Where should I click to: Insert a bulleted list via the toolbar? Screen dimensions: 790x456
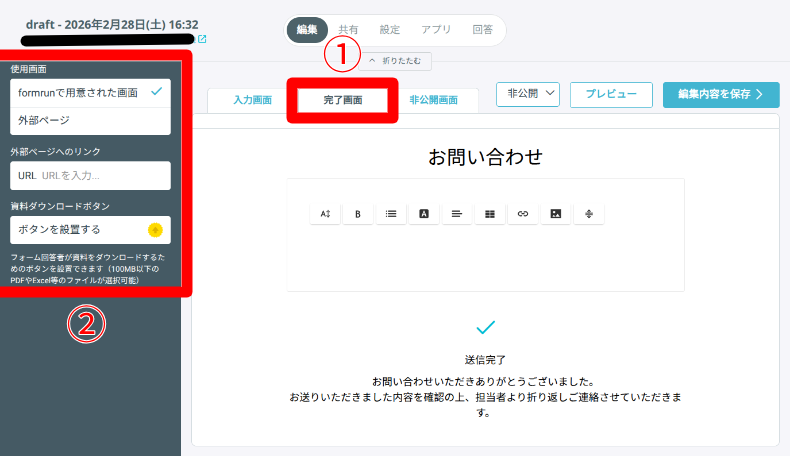click(x=391, y=214)
